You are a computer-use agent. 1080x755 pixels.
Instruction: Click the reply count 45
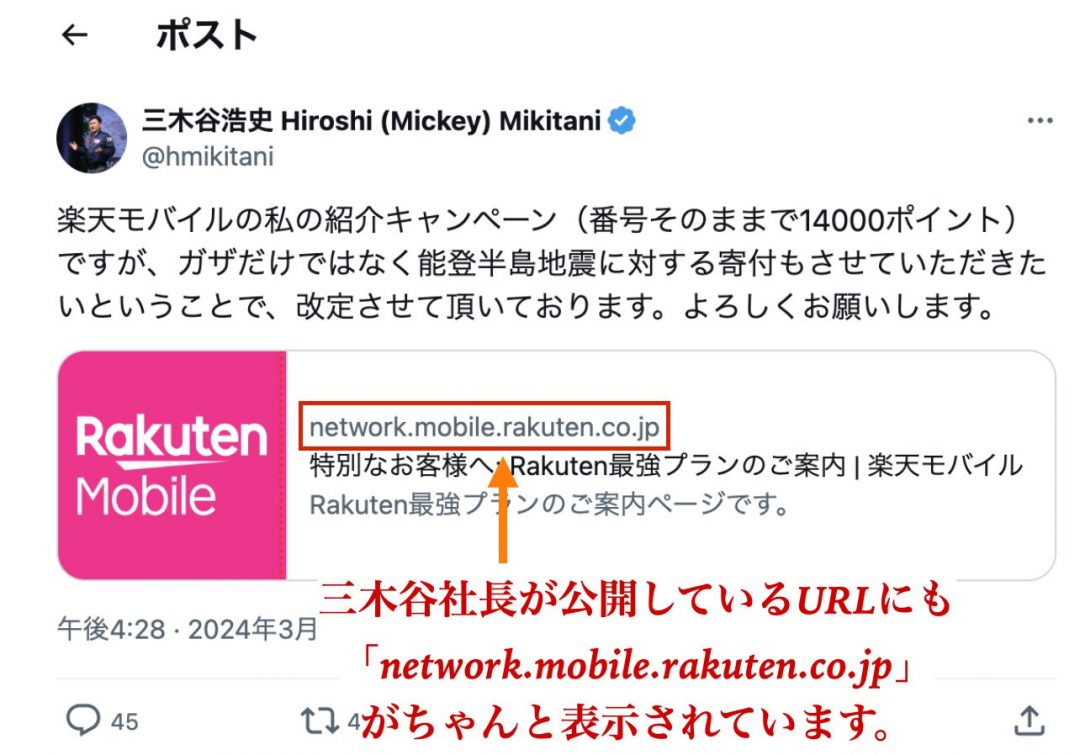point(125,721)
